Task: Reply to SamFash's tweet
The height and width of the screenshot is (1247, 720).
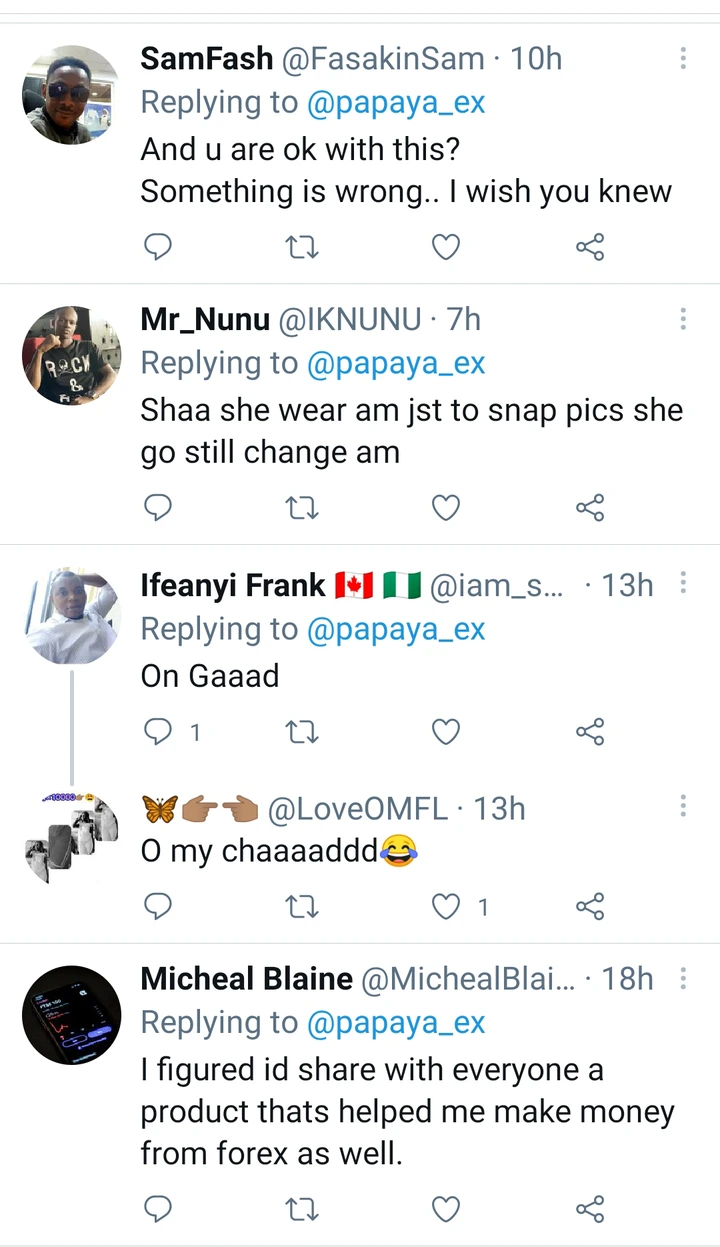Action: pos(158,246)
